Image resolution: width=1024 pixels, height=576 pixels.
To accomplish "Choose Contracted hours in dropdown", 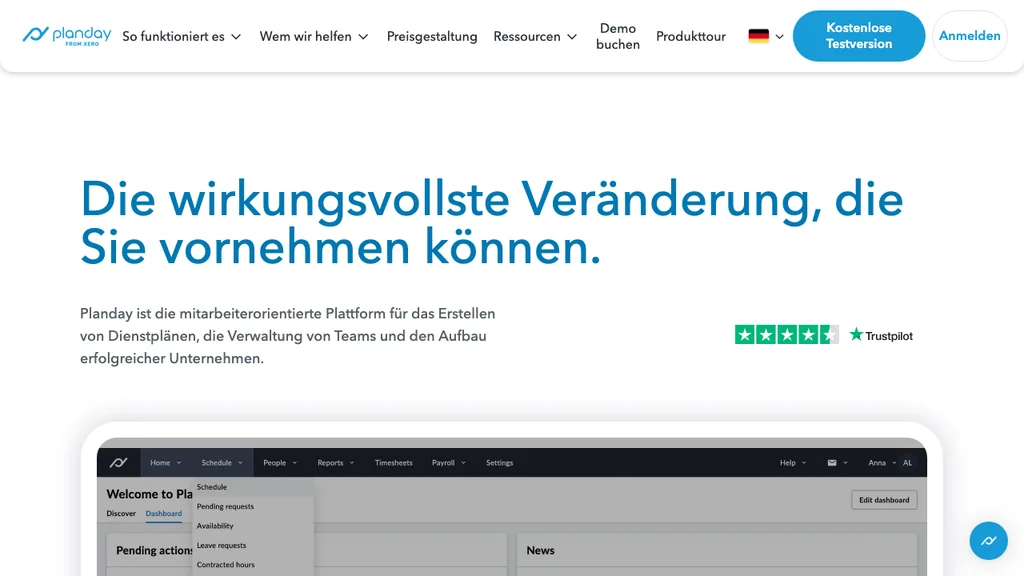I will coord(225,564).
